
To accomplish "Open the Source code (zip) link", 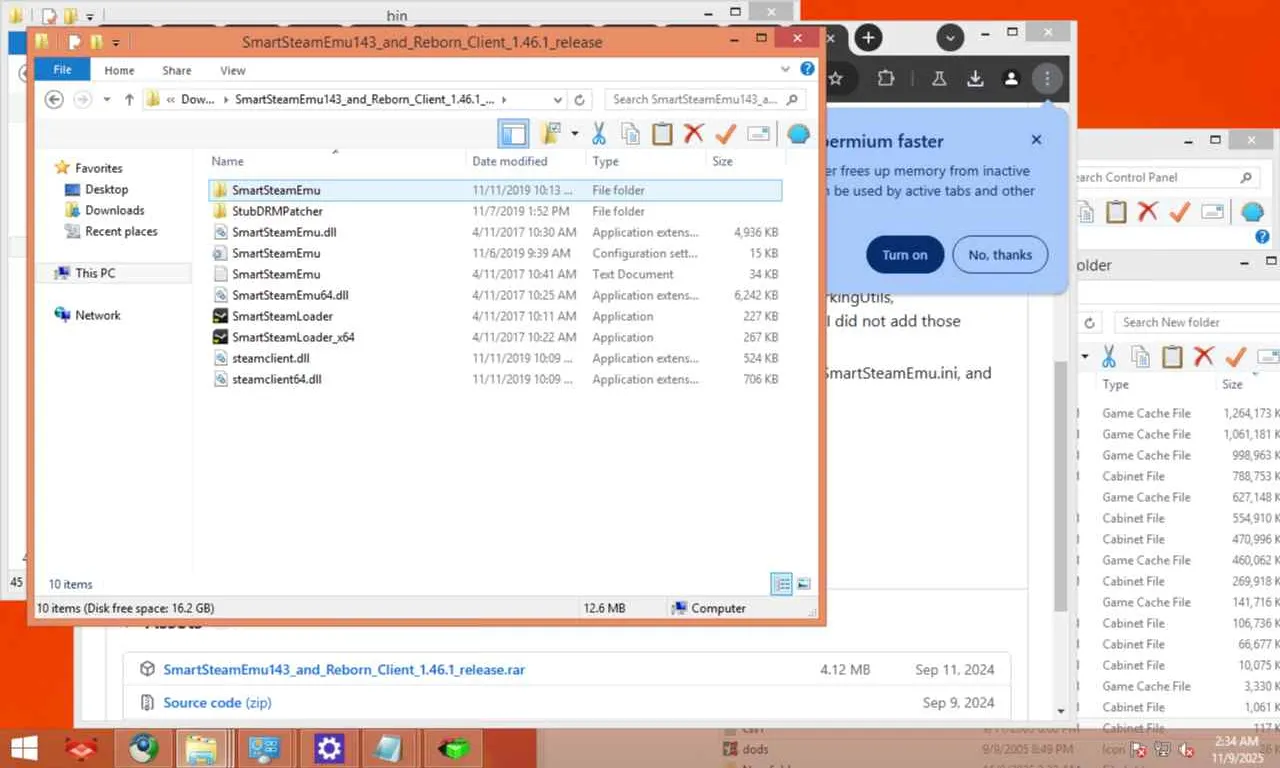I will coord(217,702).
